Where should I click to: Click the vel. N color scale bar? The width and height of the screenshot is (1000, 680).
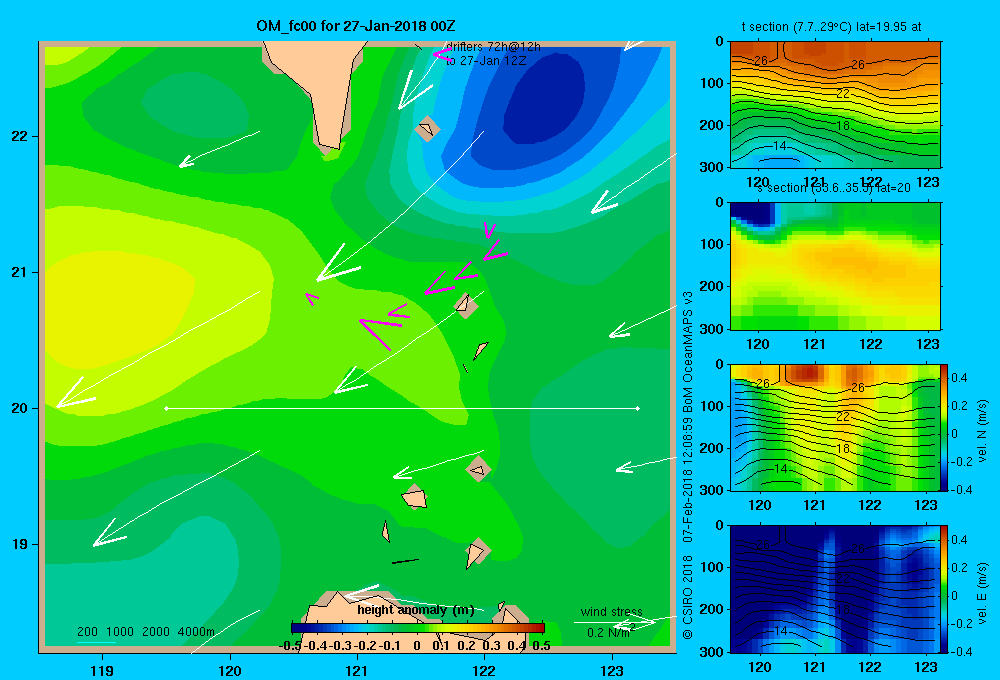(x=945, y=427)
